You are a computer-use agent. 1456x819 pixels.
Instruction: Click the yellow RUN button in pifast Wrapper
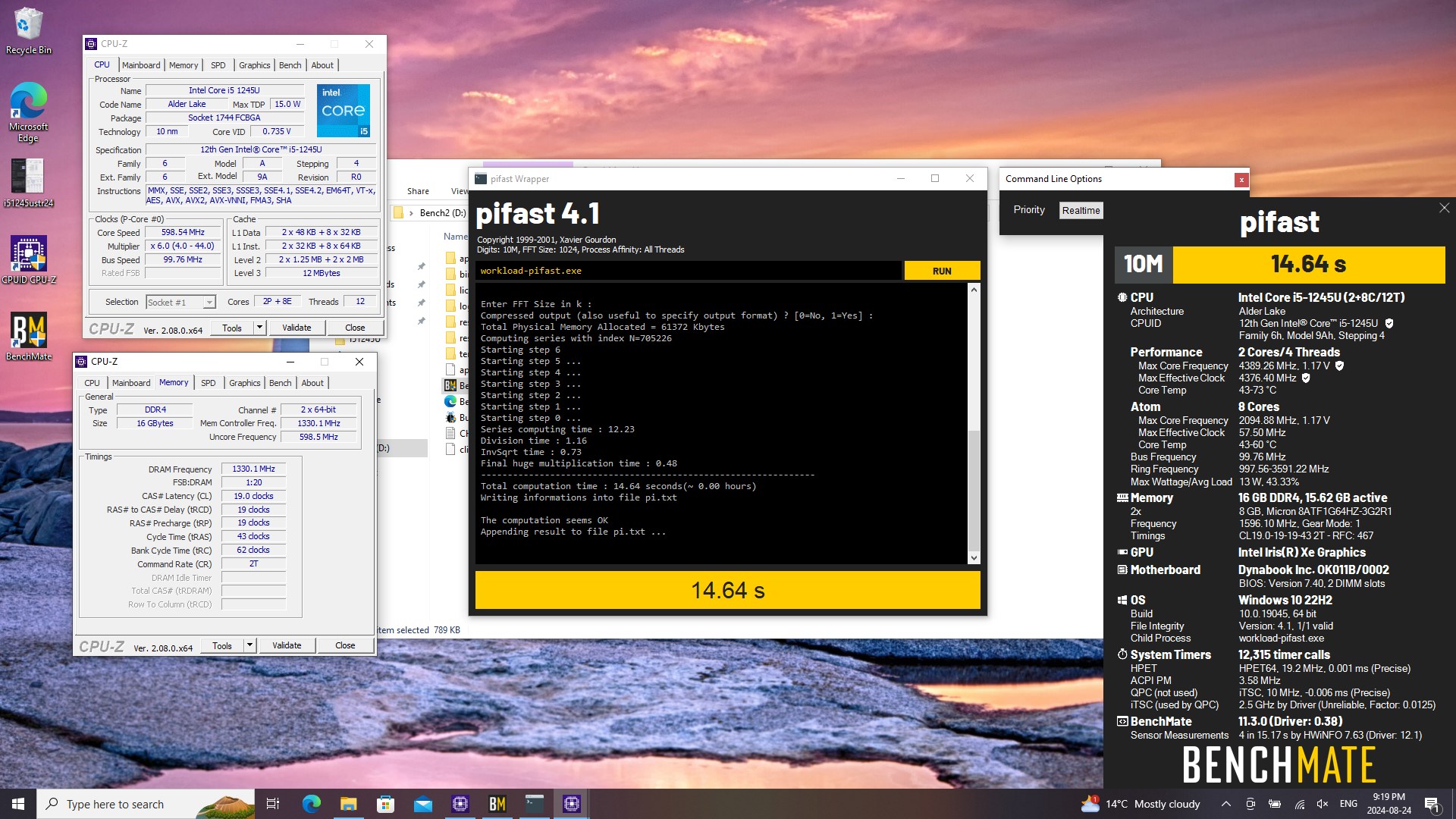pos(942,271)
